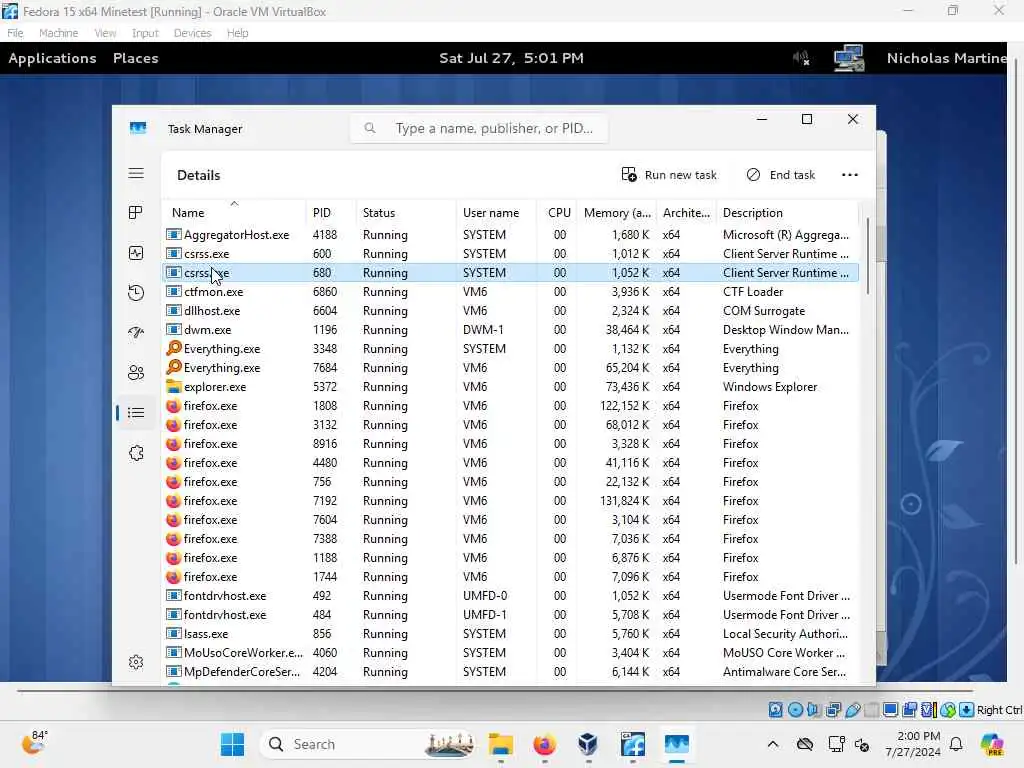This screenshot has height=768, width=1024.
Task: Open Firefox from taskbar
Action: pyautogui.click(x=544, y=744)
